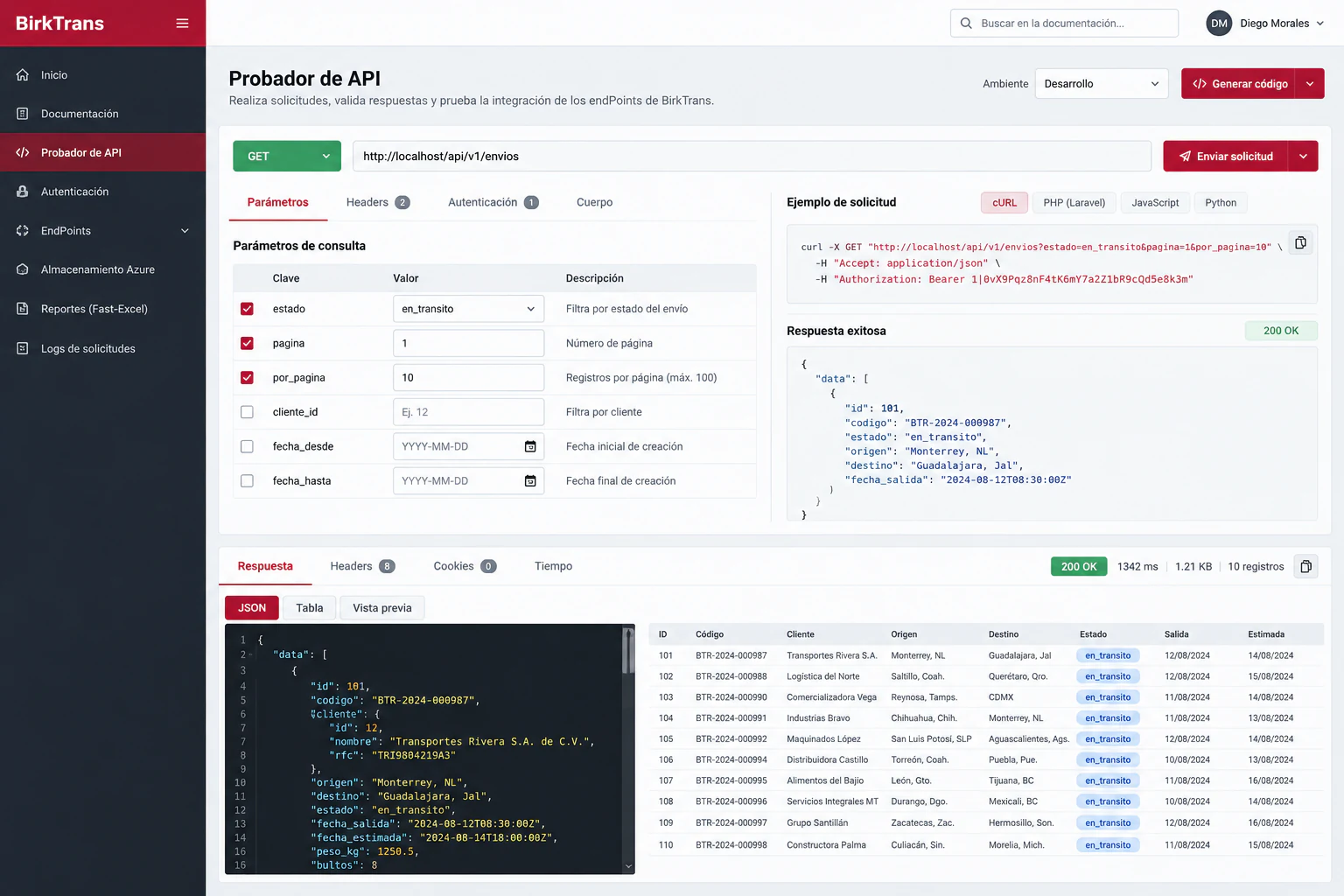Switch to Python code example

click(x=1221, y=203)
